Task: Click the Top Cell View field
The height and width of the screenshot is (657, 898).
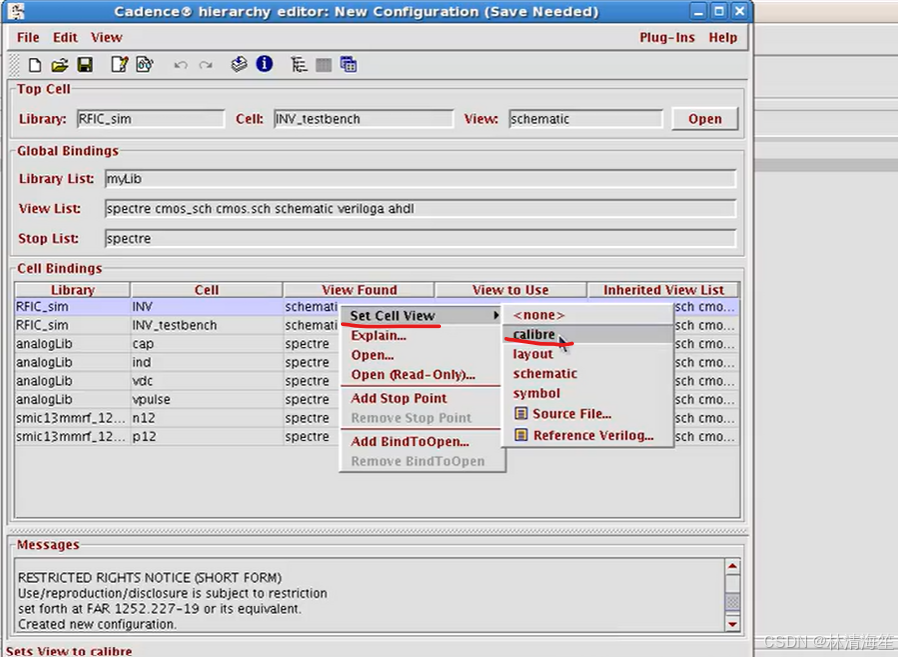Action: click(x=585, y=119)
